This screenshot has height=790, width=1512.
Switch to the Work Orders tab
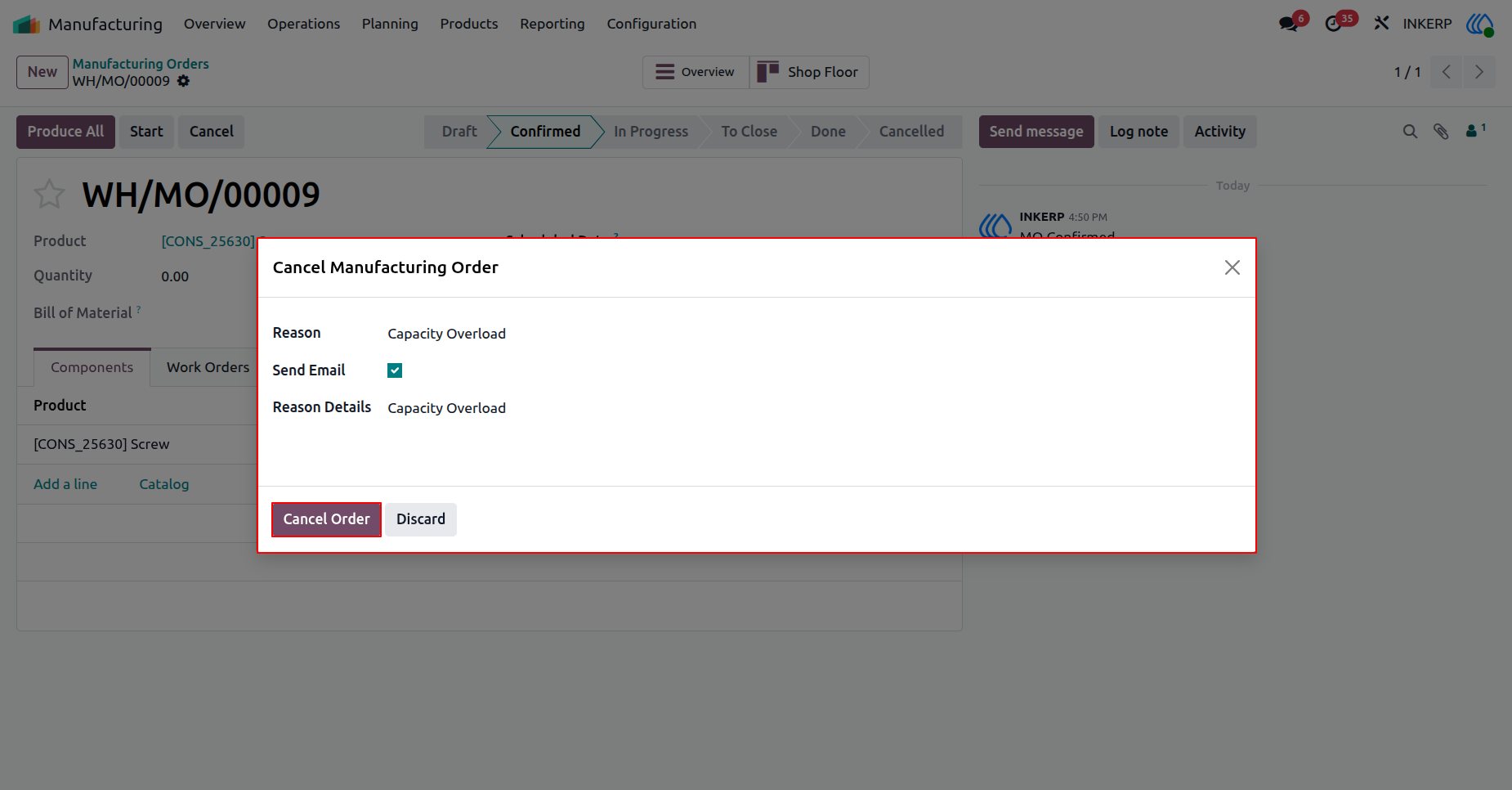[208, 368]
